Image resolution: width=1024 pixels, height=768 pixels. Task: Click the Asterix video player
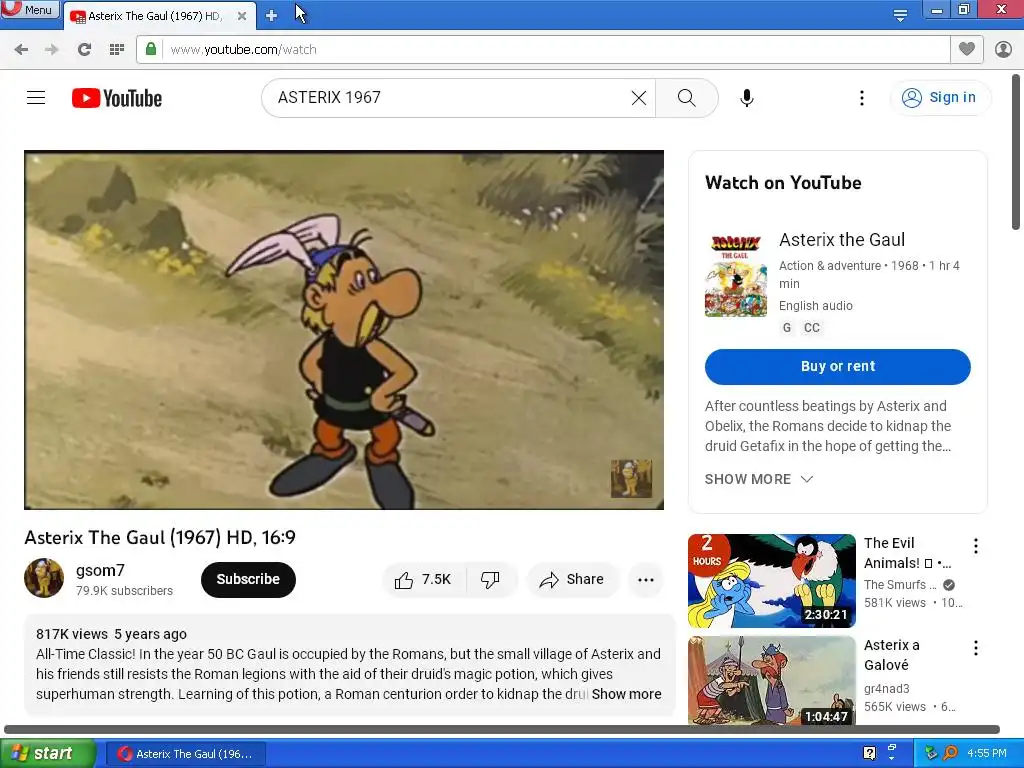point(344,330)
